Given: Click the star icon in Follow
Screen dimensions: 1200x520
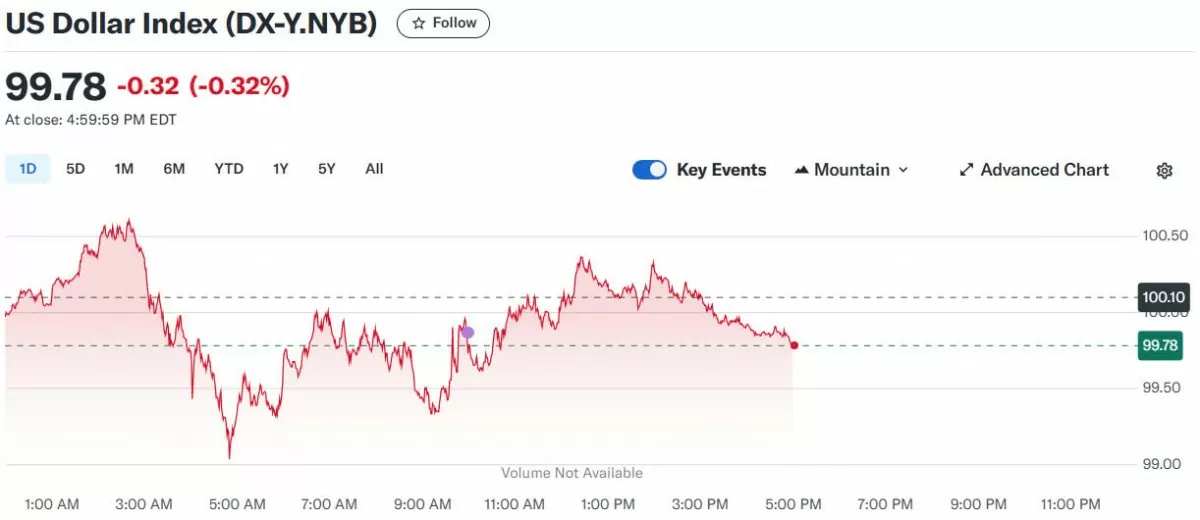Looking at the screenshot, I should 419,23.
